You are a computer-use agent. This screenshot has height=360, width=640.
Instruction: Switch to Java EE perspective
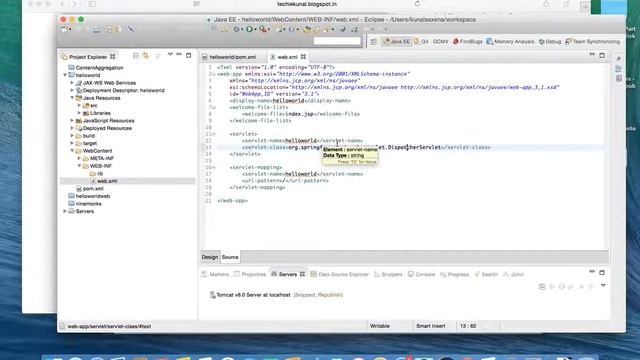point(396,42)
